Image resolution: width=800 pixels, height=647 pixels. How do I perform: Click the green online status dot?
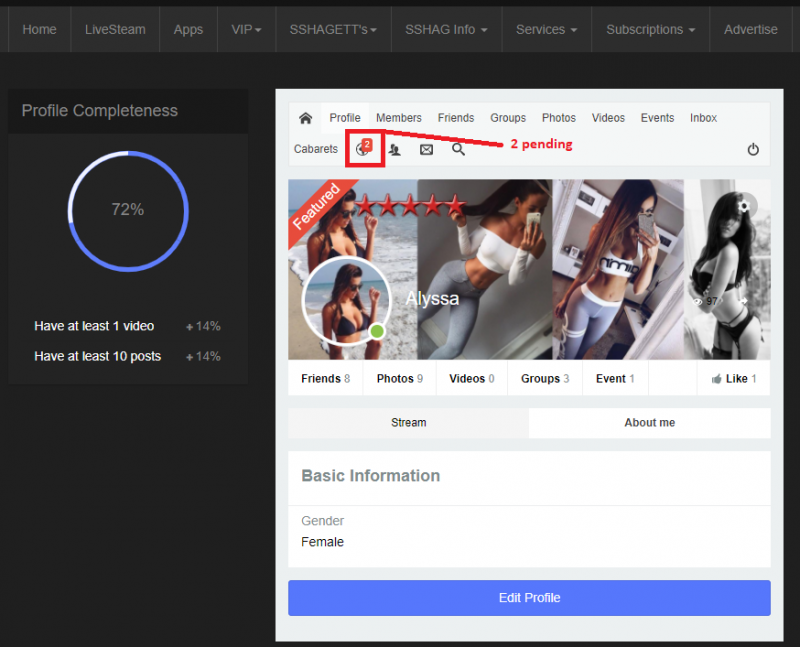[x=377, y=331]
